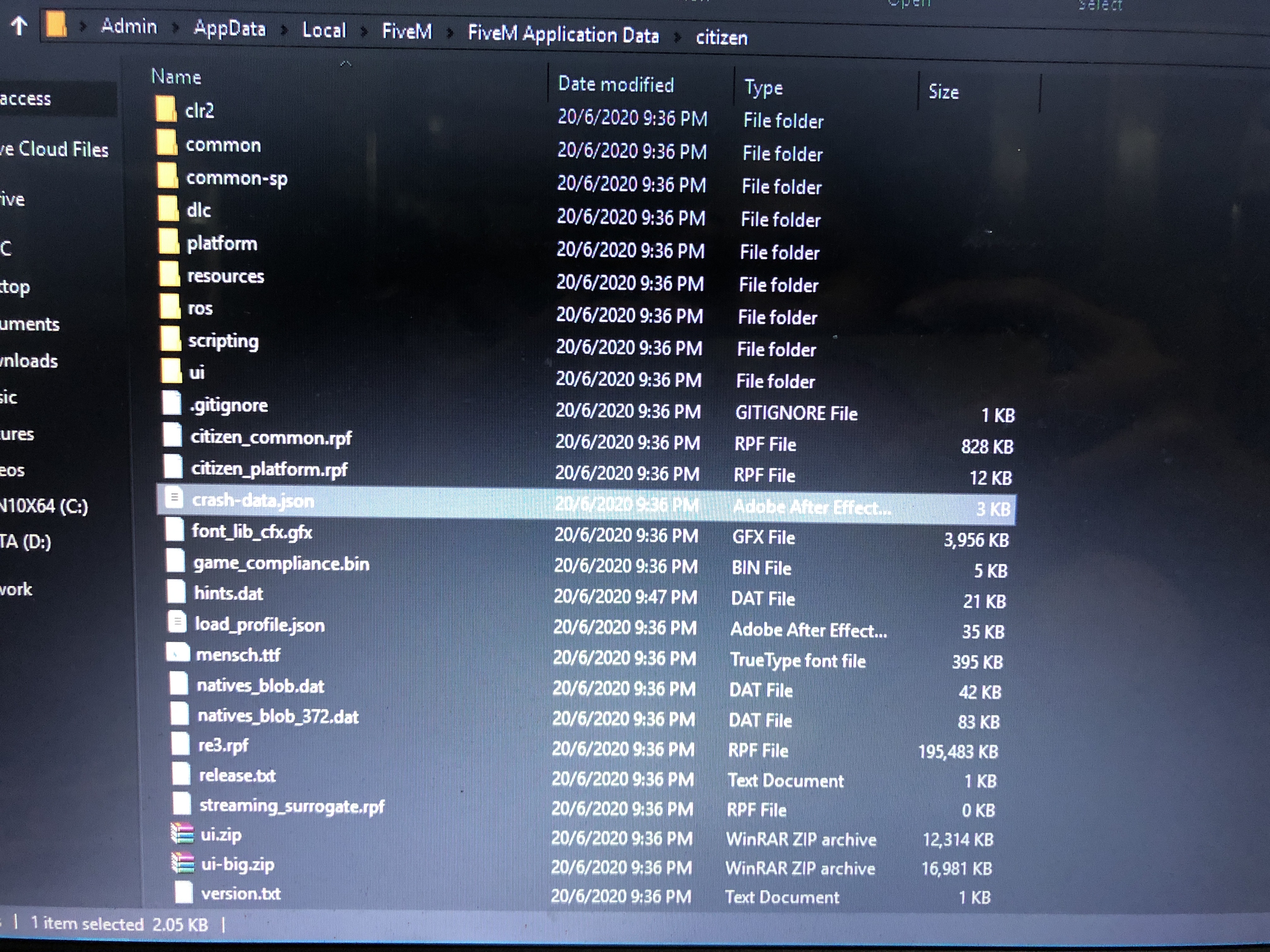The width and height of the screenshot is (1270, 952).
Task: Expand the chevron before Admin in the path
Action: pyautogui.click(x=83, y=26)
